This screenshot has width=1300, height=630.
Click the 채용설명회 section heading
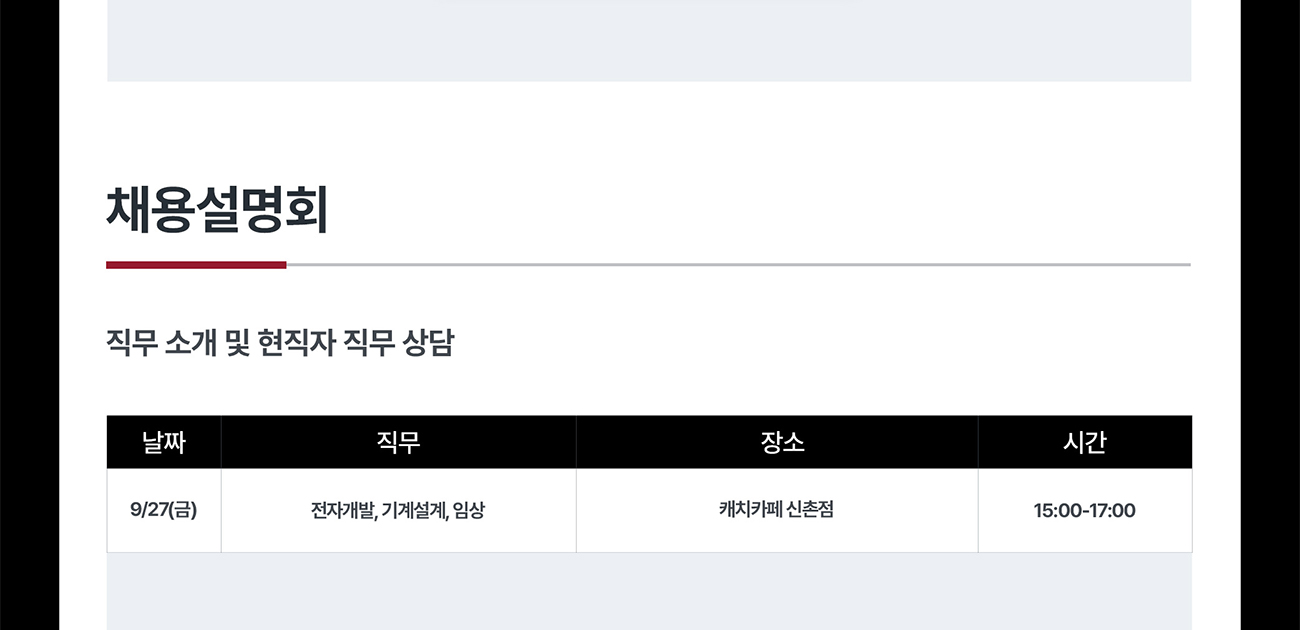[217, 211]
